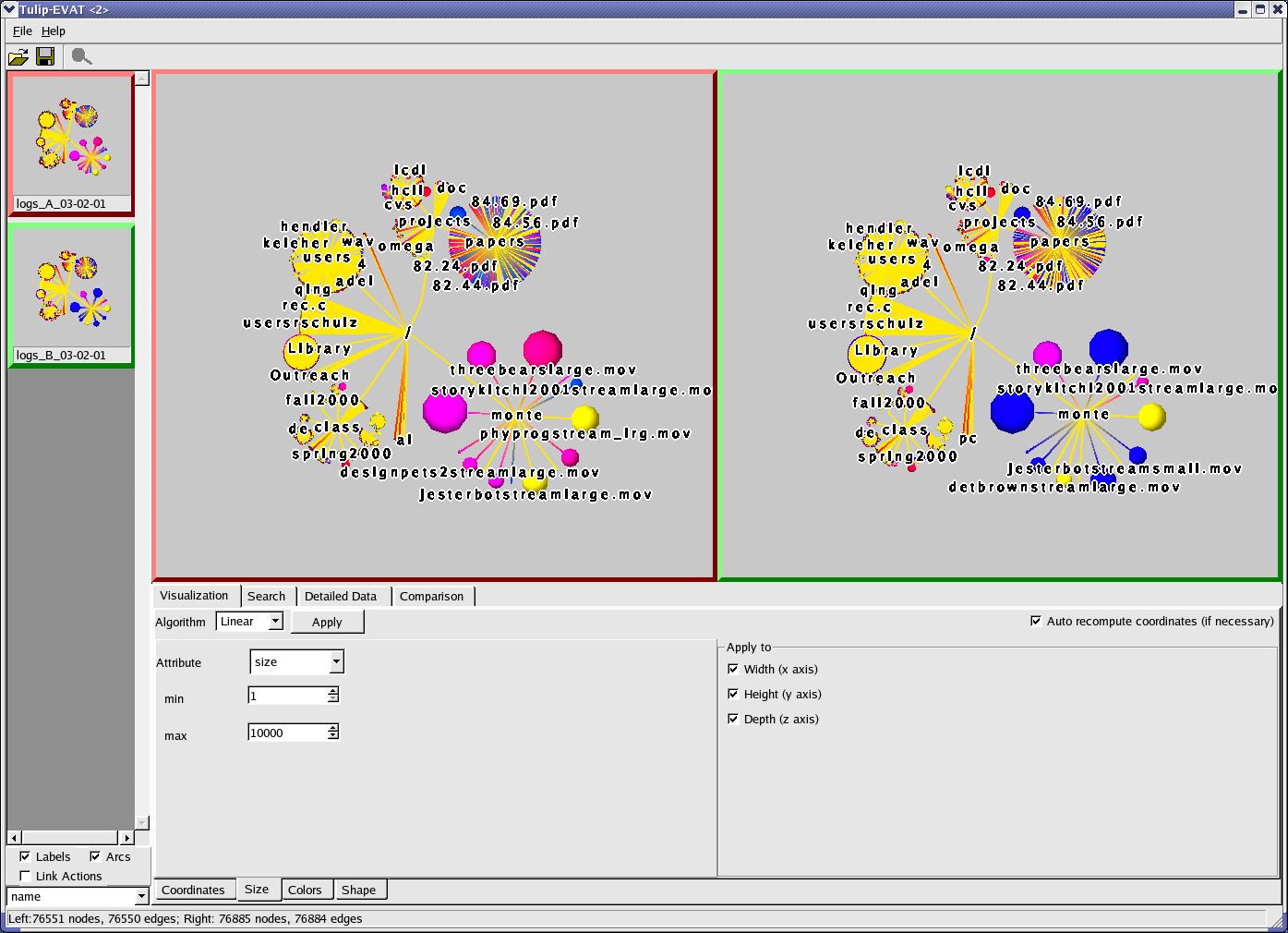This screenshot has width=1288, height=933.
Task: Uncheck Auto recompute coordinates option
Action: [x=1036, y=621]
